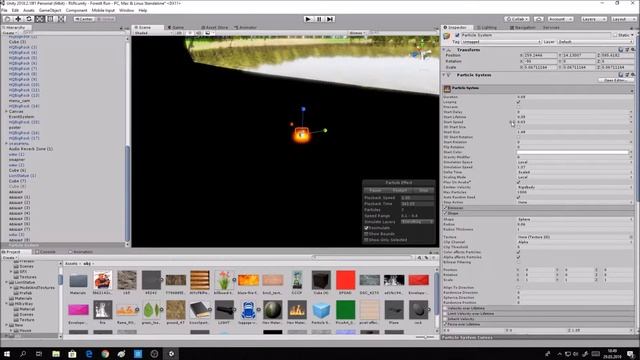This screenshot has width=640, height=360.
Task: Select the red SPEAD asset thumbnail
Action: pyautogui.click(x=346, y=280)
